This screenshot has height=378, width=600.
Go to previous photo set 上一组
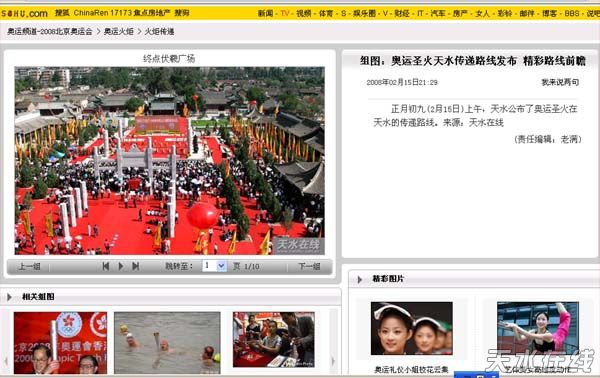[x=29, y=266]
